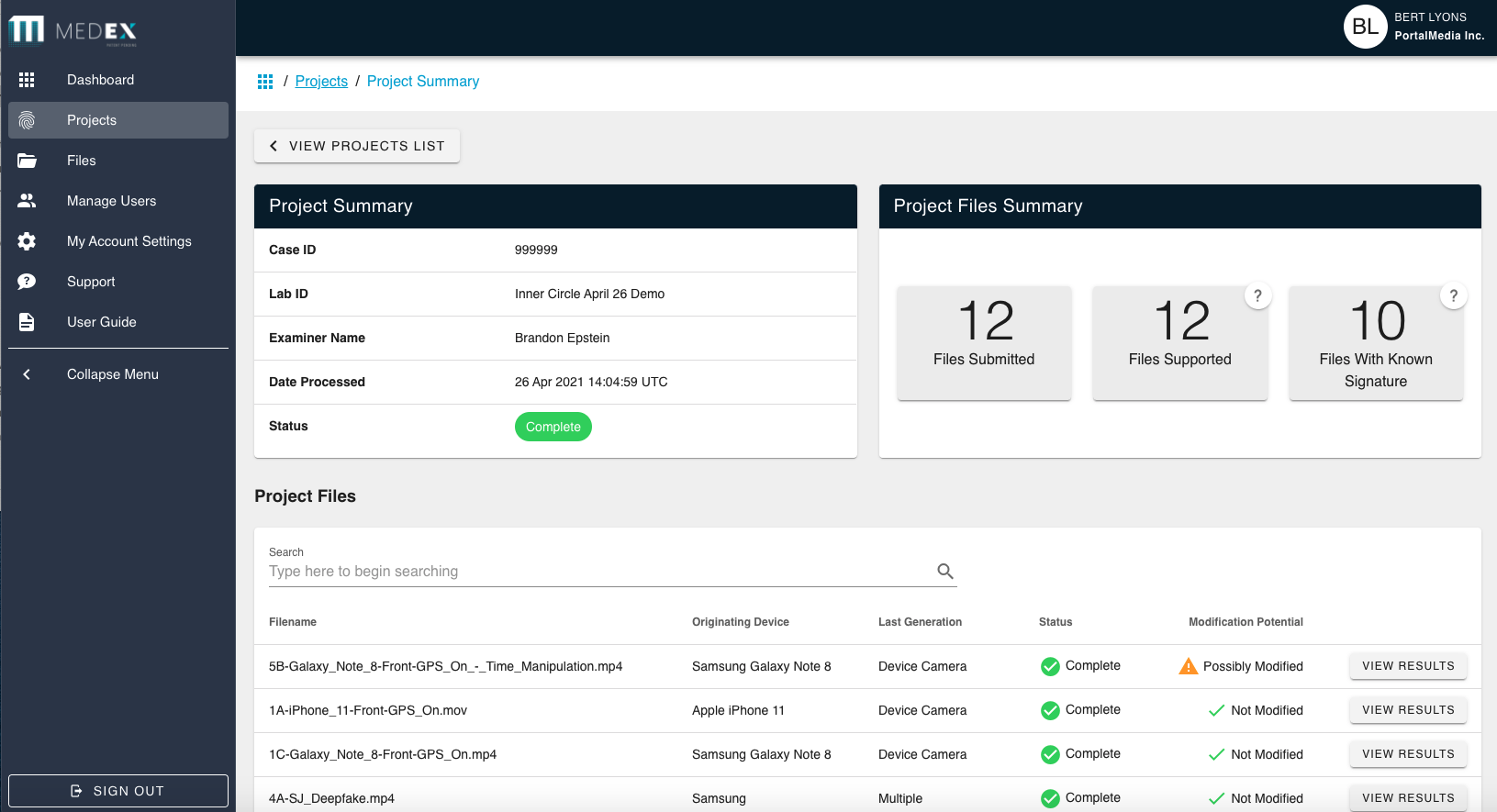The width and height of the screenshot is (1497, 812).
Task: Click the Support chat bubble icon
Action: pyautogui.click(x=27, y=282)
